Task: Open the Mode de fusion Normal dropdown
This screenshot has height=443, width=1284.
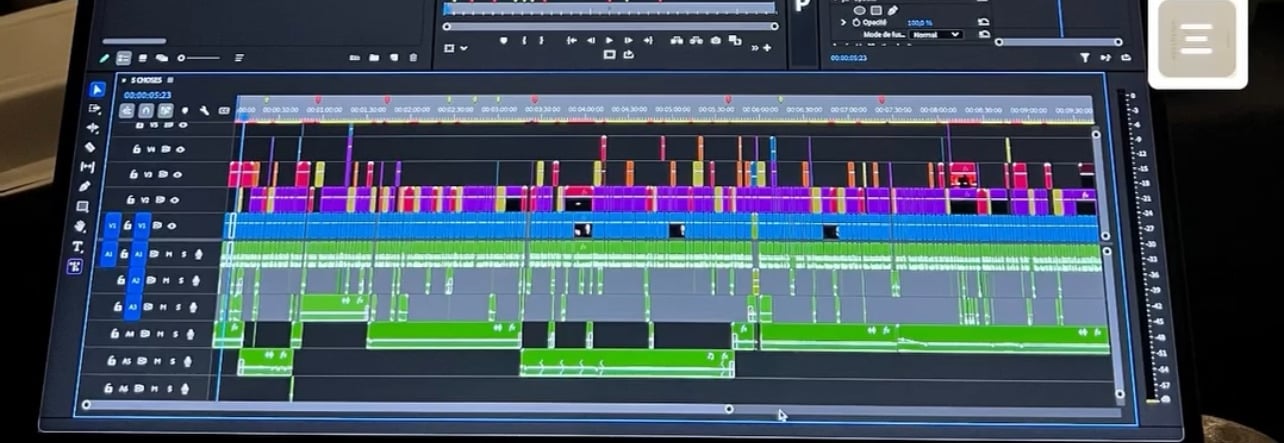Action: coord(936,34)
